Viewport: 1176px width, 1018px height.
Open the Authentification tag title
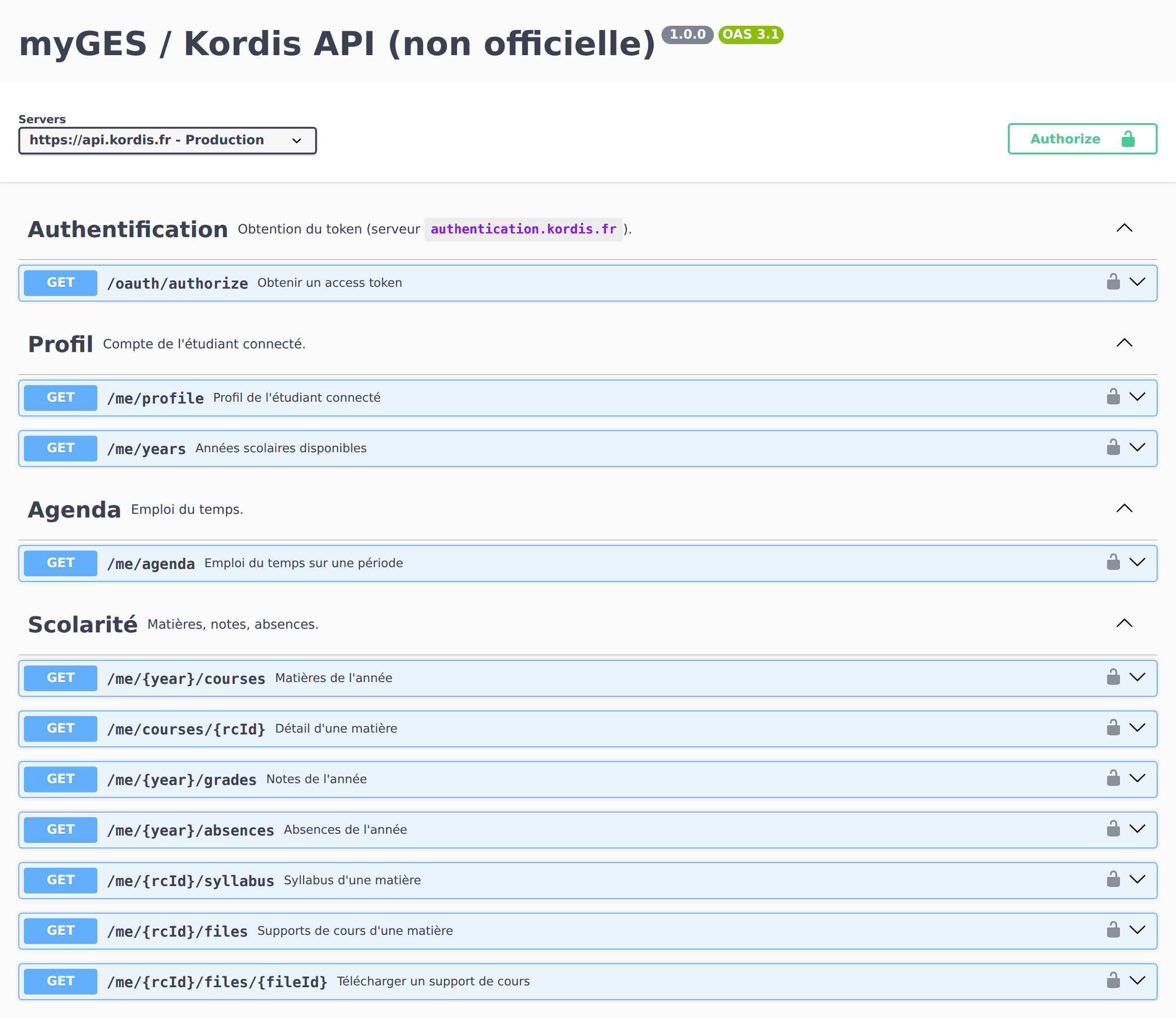click(128, 229)
